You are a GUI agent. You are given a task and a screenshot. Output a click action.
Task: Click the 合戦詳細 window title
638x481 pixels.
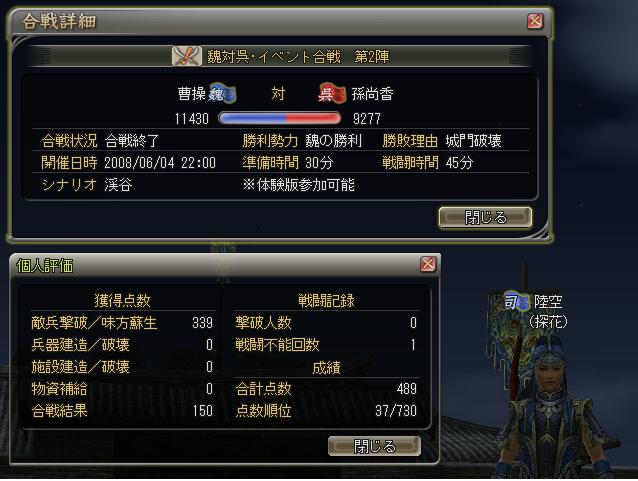59,21
